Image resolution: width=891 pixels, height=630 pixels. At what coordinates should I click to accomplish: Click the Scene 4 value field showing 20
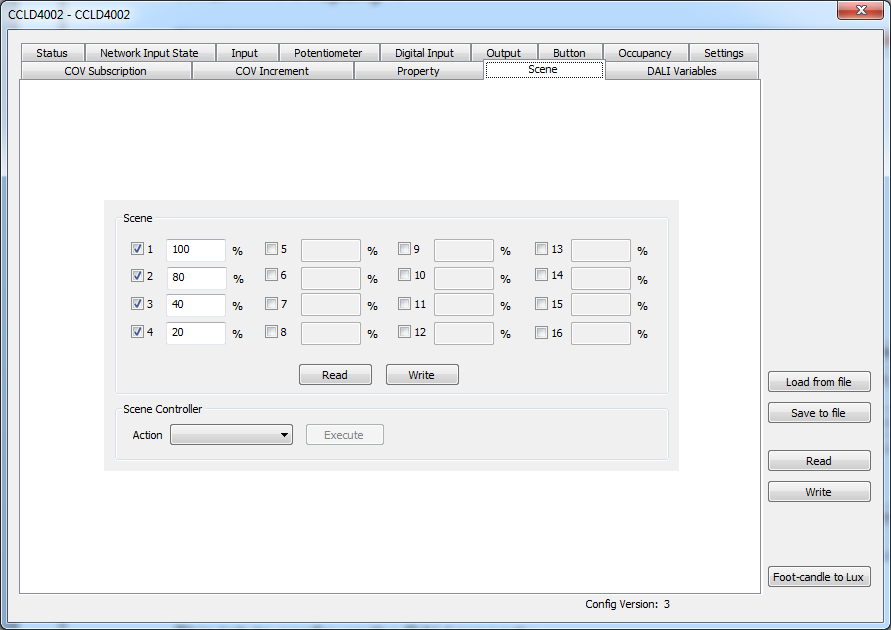pyautogui.click(x=196, y=333)
